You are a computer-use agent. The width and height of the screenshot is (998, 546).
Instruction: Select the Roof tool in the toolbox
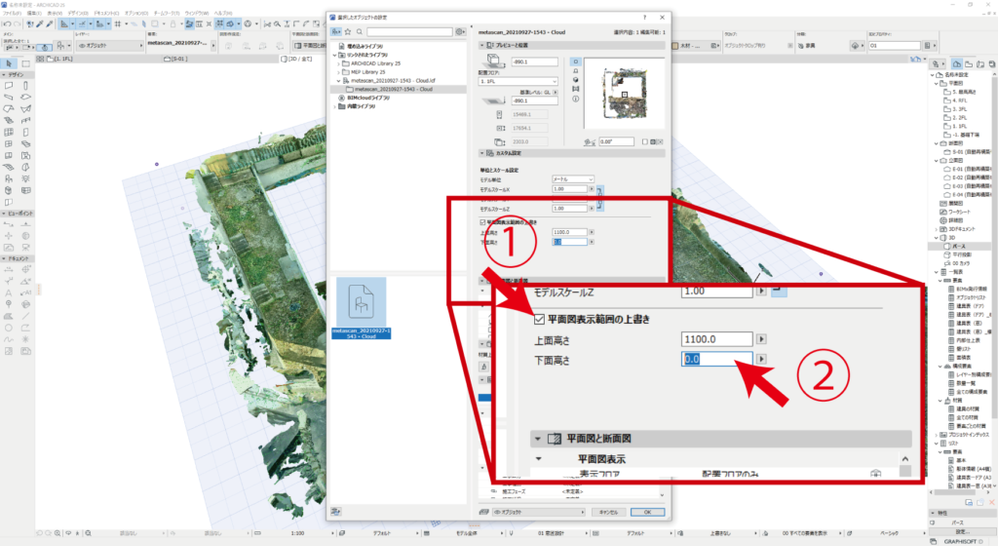[x=9, y=109]
